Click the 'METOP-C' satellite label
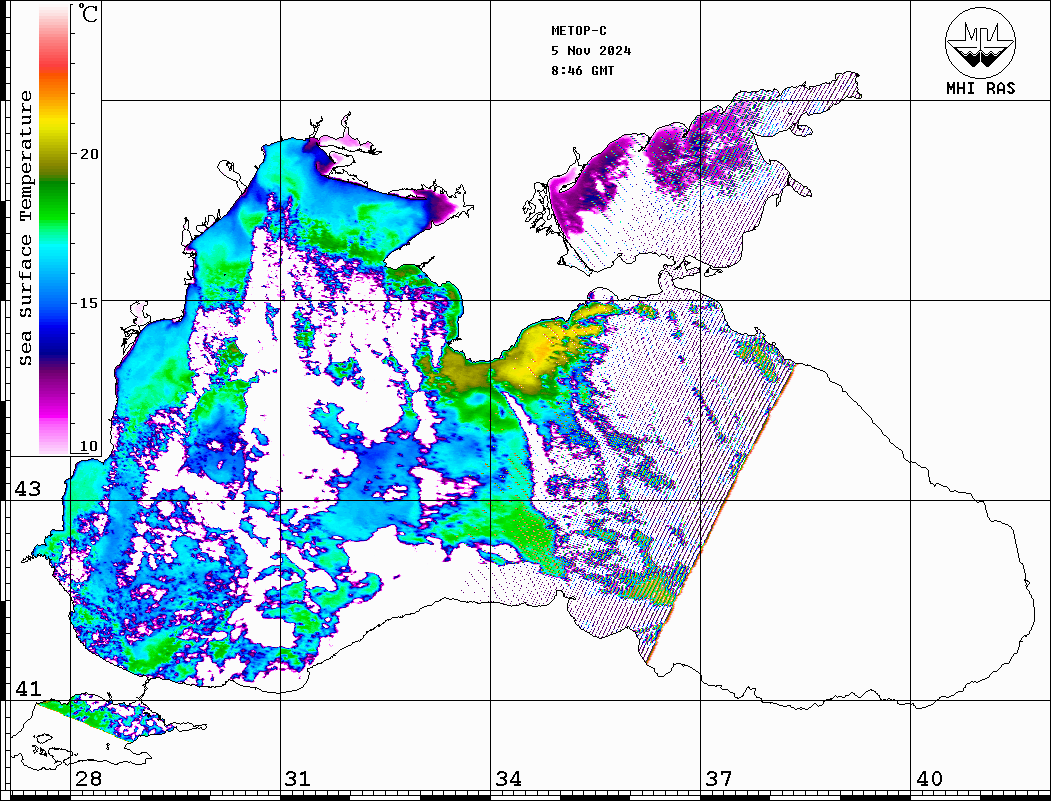This screenshot has width=1051, height=801. [579, 31]
